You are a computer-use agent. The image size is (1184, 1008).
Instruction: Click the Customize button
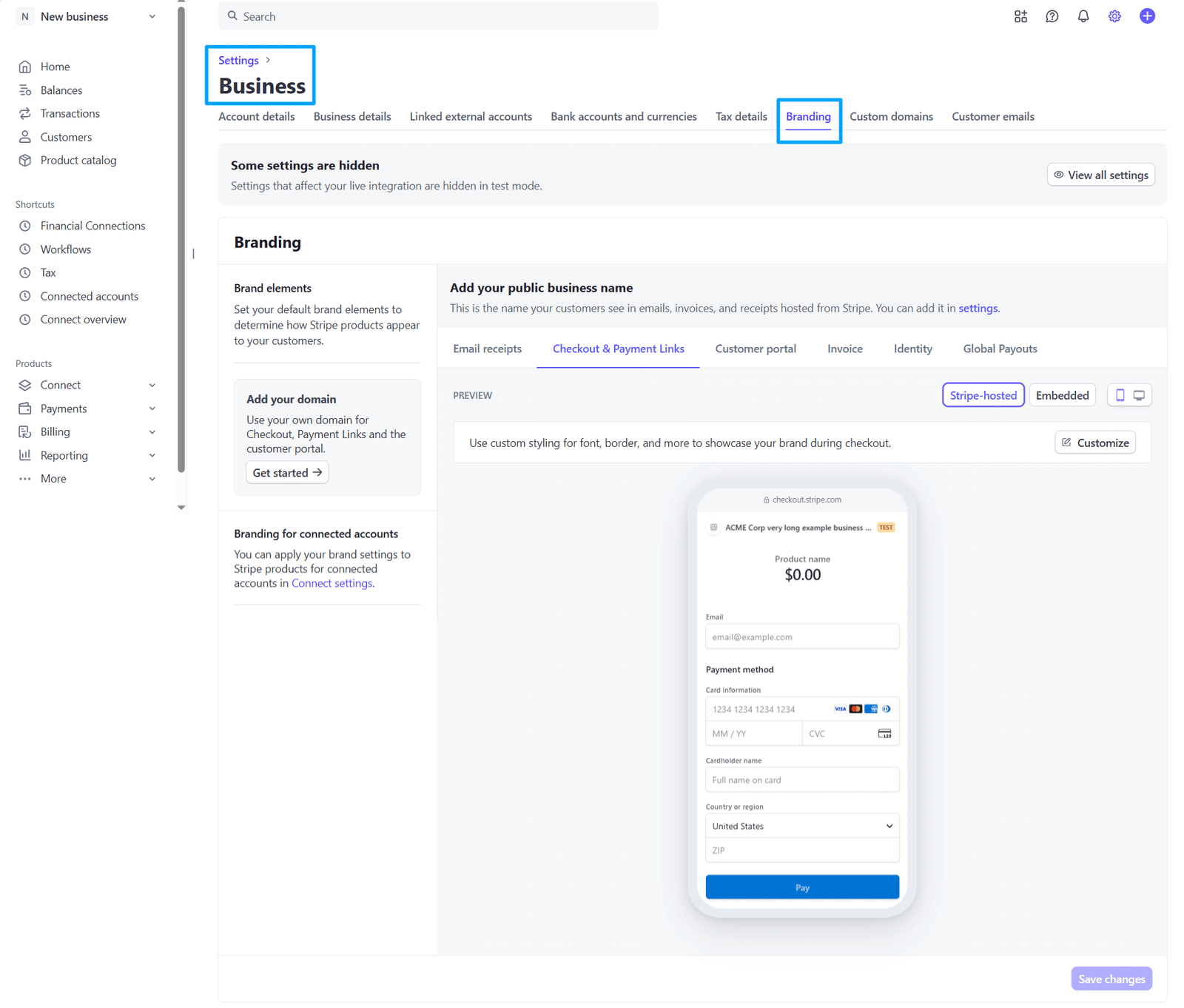click(1095, 443)
